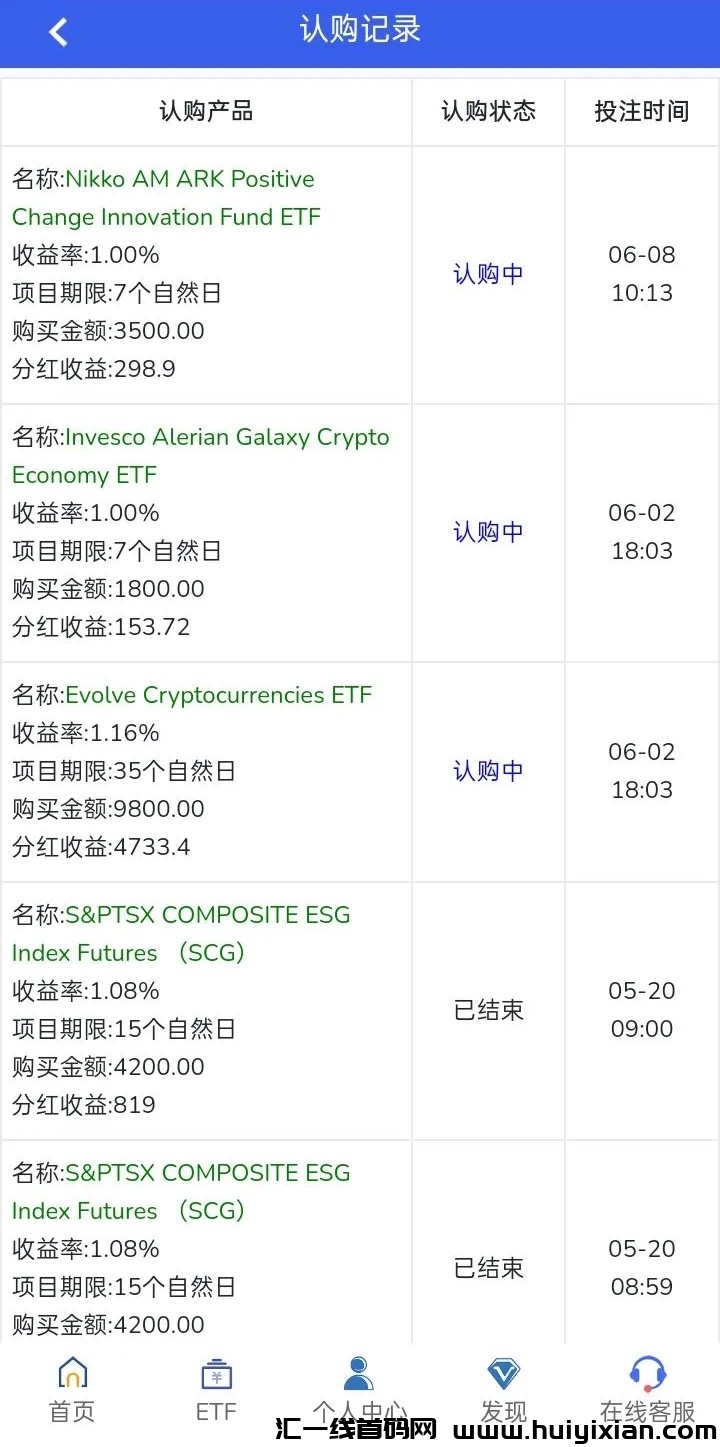Tap the ETF yen icon
720x1447 pixels.
pos(216,1374)
